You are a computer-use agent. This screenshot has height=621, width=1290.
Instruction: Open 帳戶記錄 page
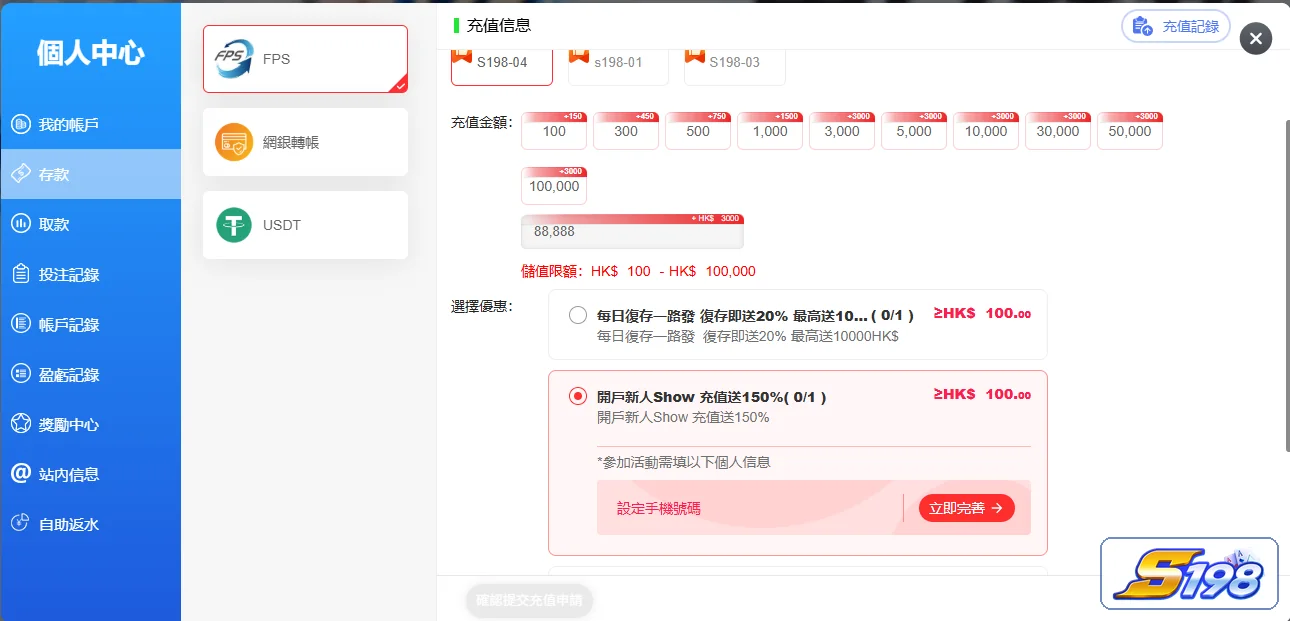(90, 324)
